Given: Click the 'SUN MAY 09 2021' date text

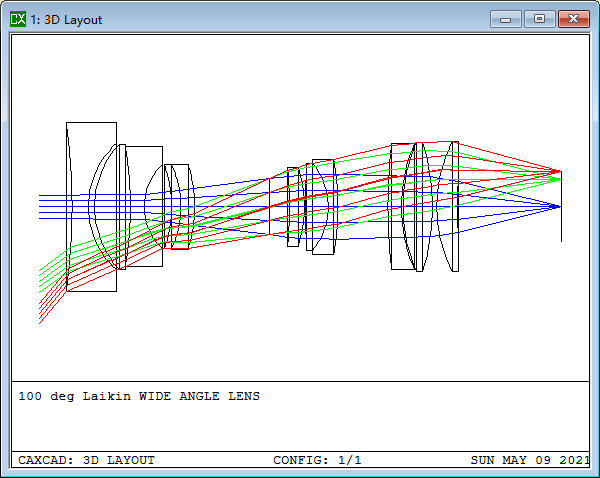Looking at the screenshot, I should click(x=530, y=460).
